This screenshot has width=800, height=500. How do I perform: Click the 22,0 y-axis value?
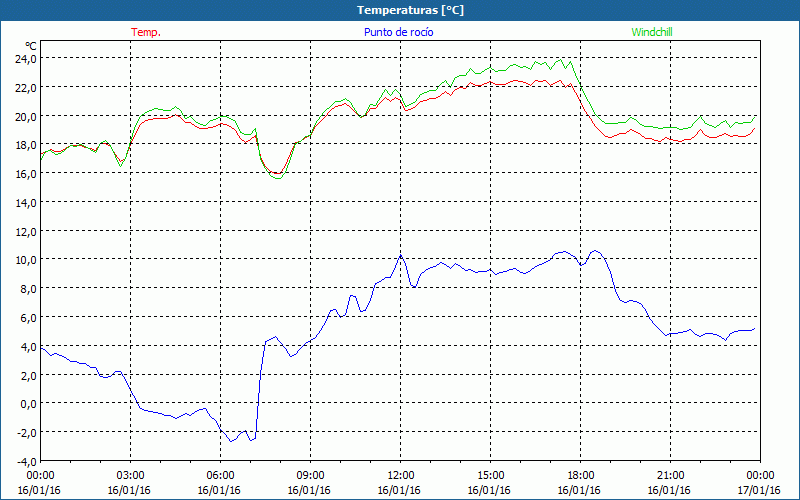click(x=26, y=88)
